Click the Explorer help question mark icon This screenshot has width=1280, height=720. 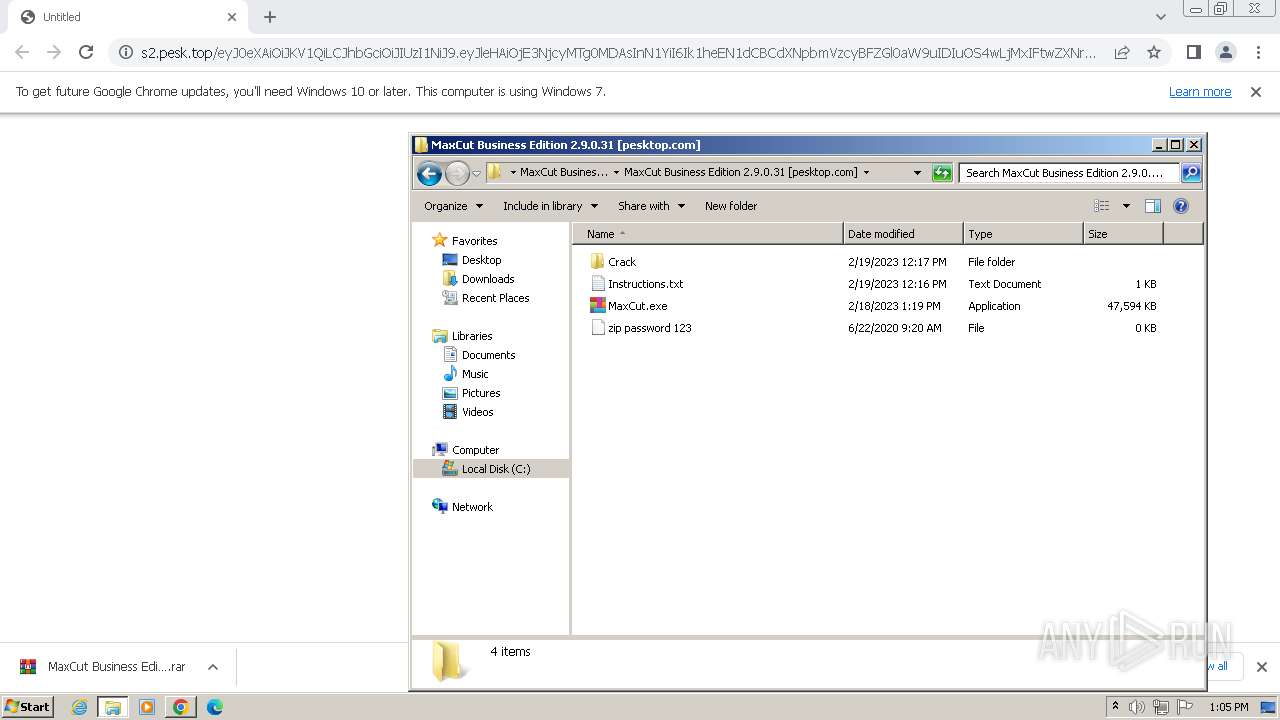(x=1181, y=206)
